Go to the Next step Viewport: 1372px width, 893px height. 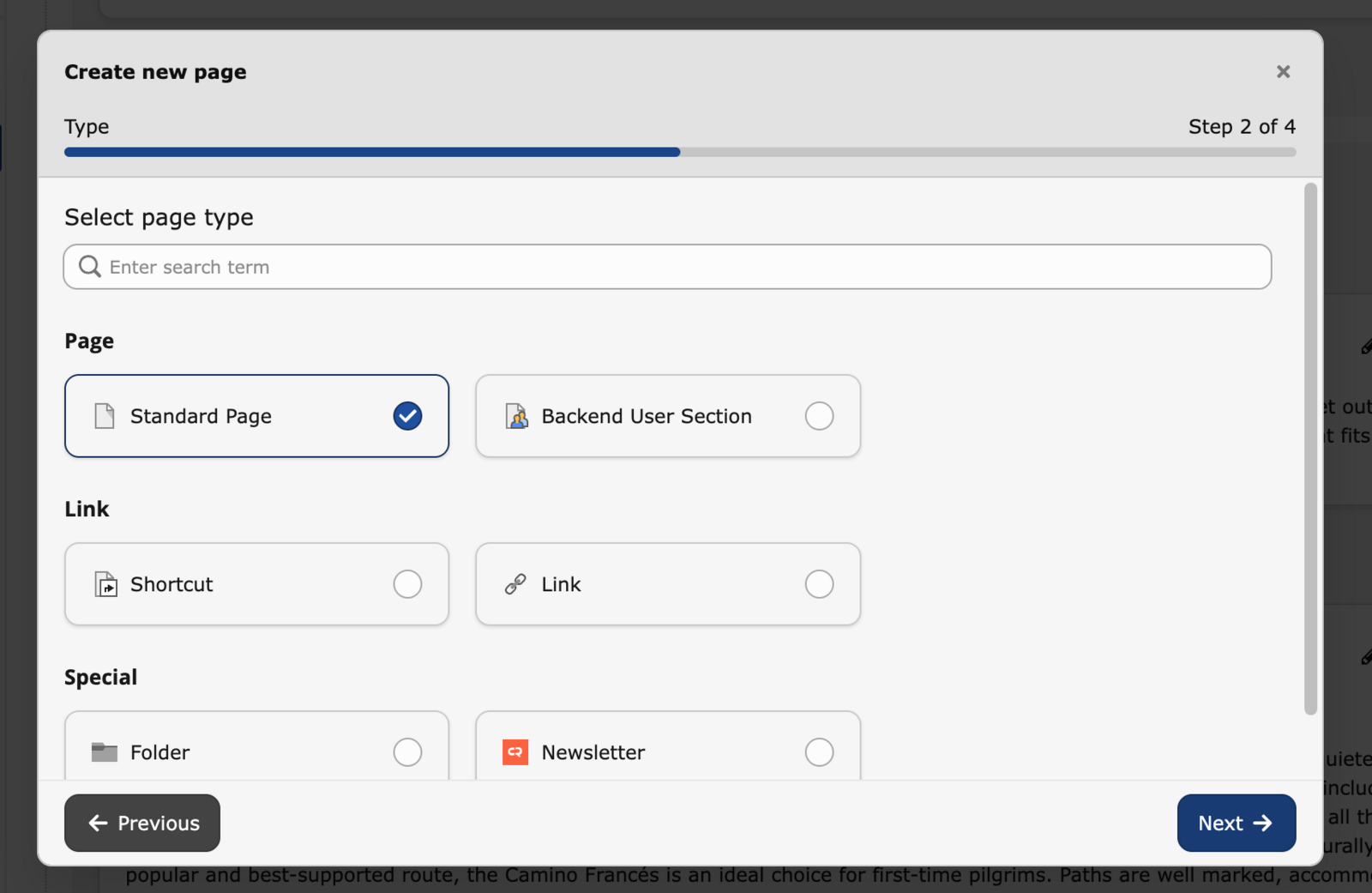pos(1236,823)
